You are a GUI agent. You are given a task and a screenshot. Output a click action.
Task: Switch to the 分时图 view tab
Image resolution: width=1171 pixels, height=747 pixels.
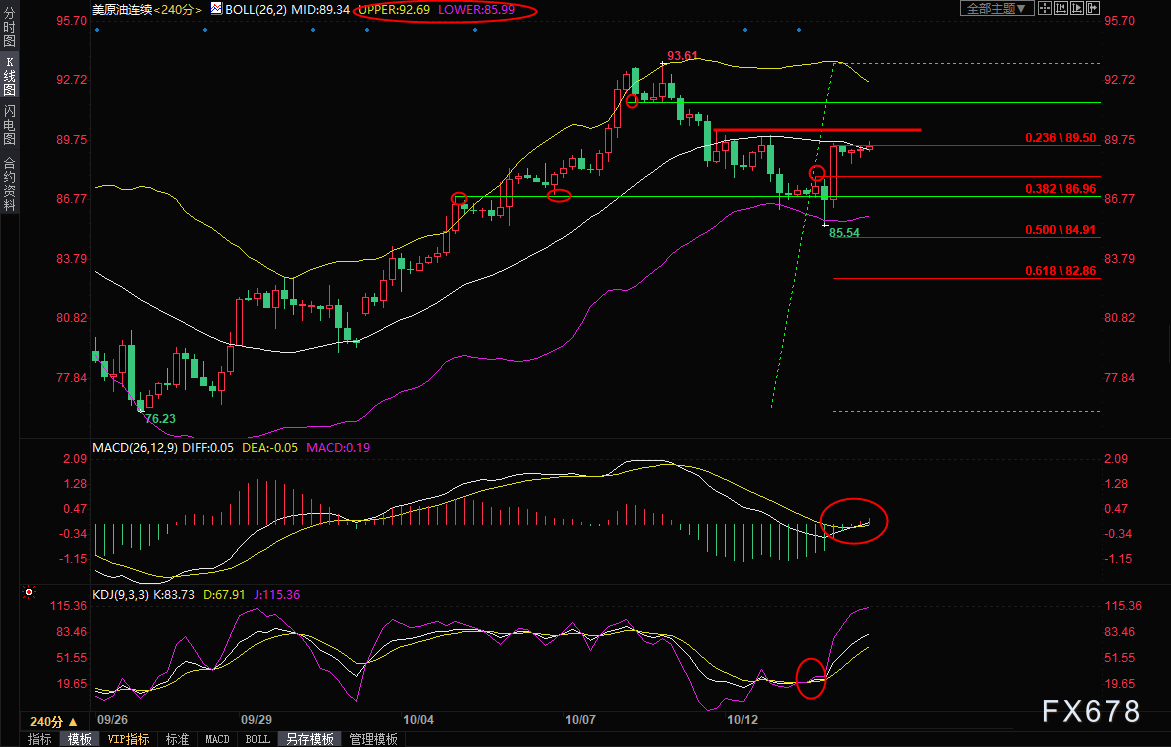(10, 28)
